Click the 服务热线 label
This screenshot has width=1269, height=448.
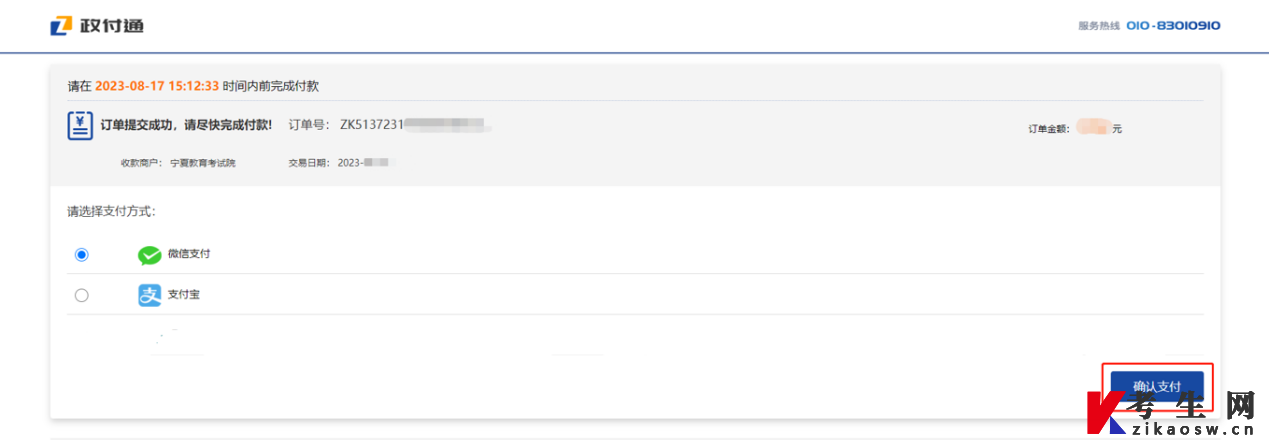(1099, 26)
